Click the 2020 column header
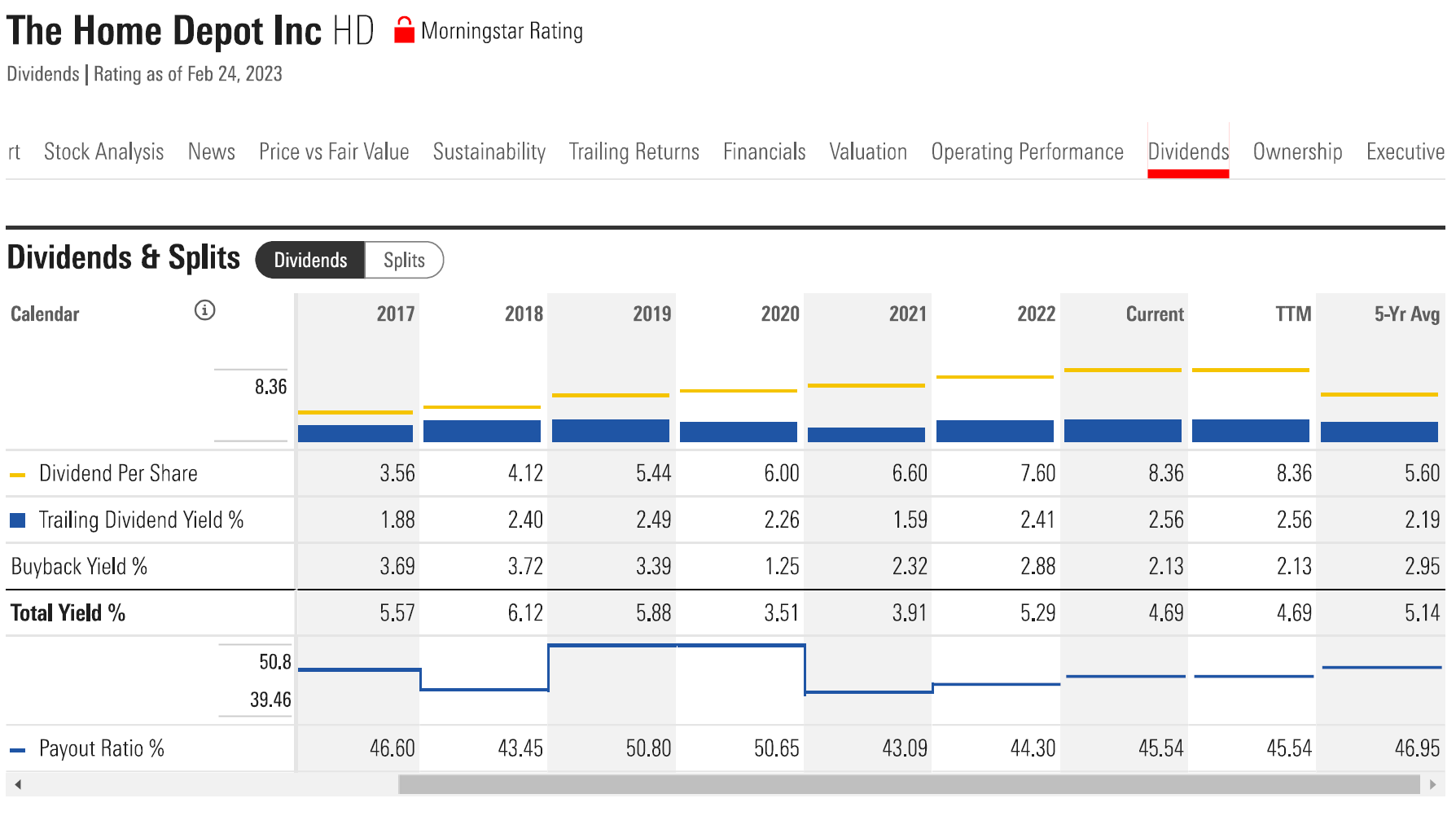This screenshot has width=1456, height=816. tap(780, 314)
